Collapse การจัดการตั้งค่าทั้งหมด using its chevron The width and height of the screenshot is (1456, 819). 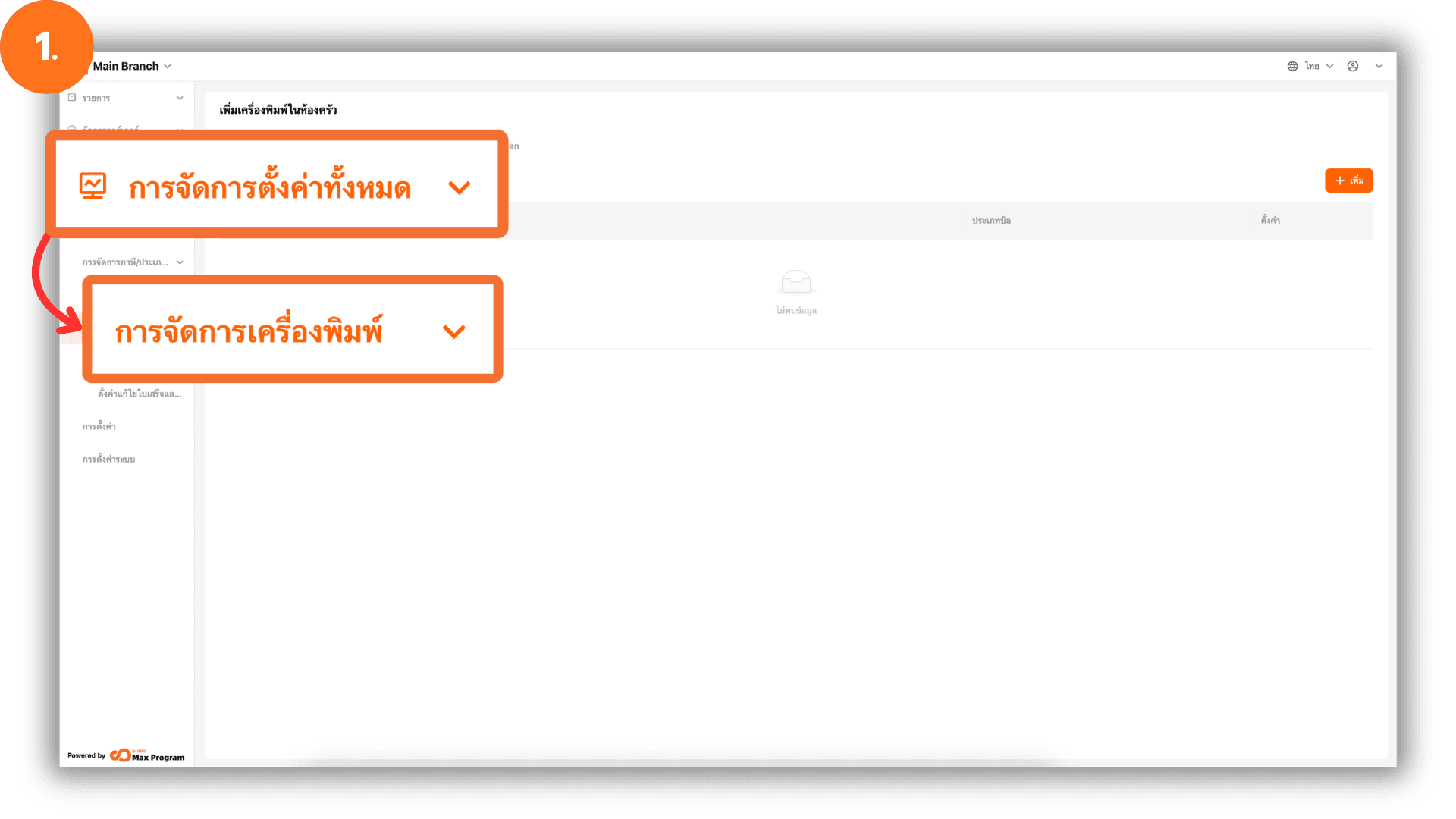[460, 187]
